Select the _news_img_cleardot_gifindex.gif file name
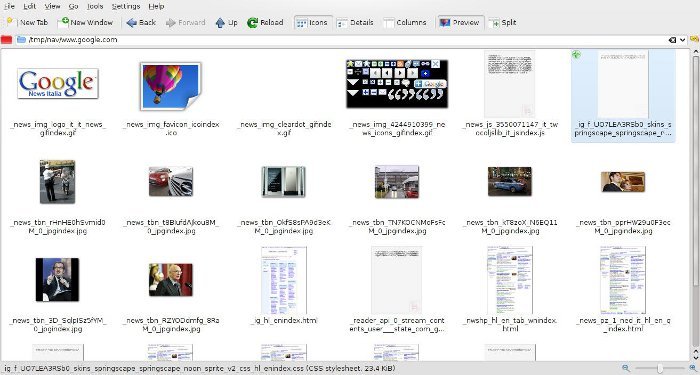 [284, 129]
